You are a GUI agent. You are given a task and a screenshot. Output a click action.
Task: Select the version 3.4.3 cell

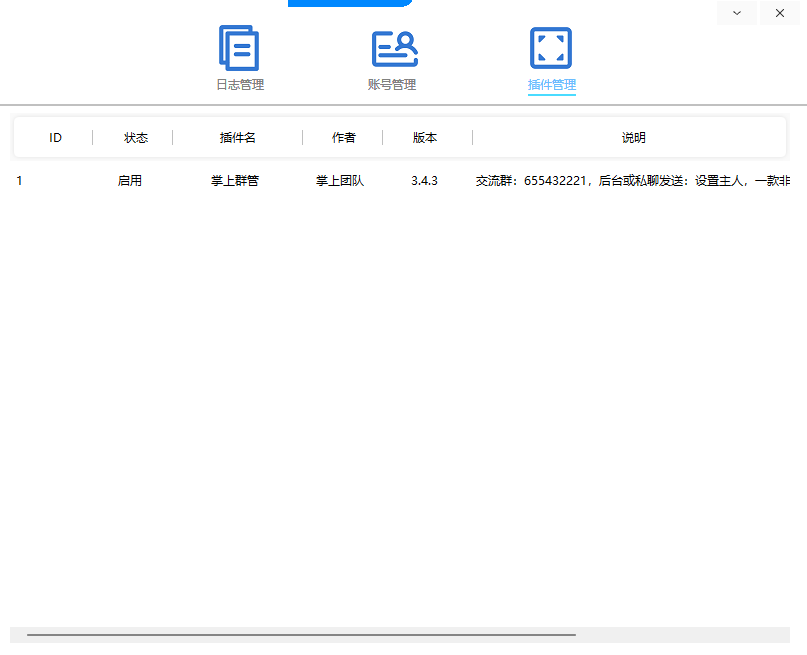[424, 181]
